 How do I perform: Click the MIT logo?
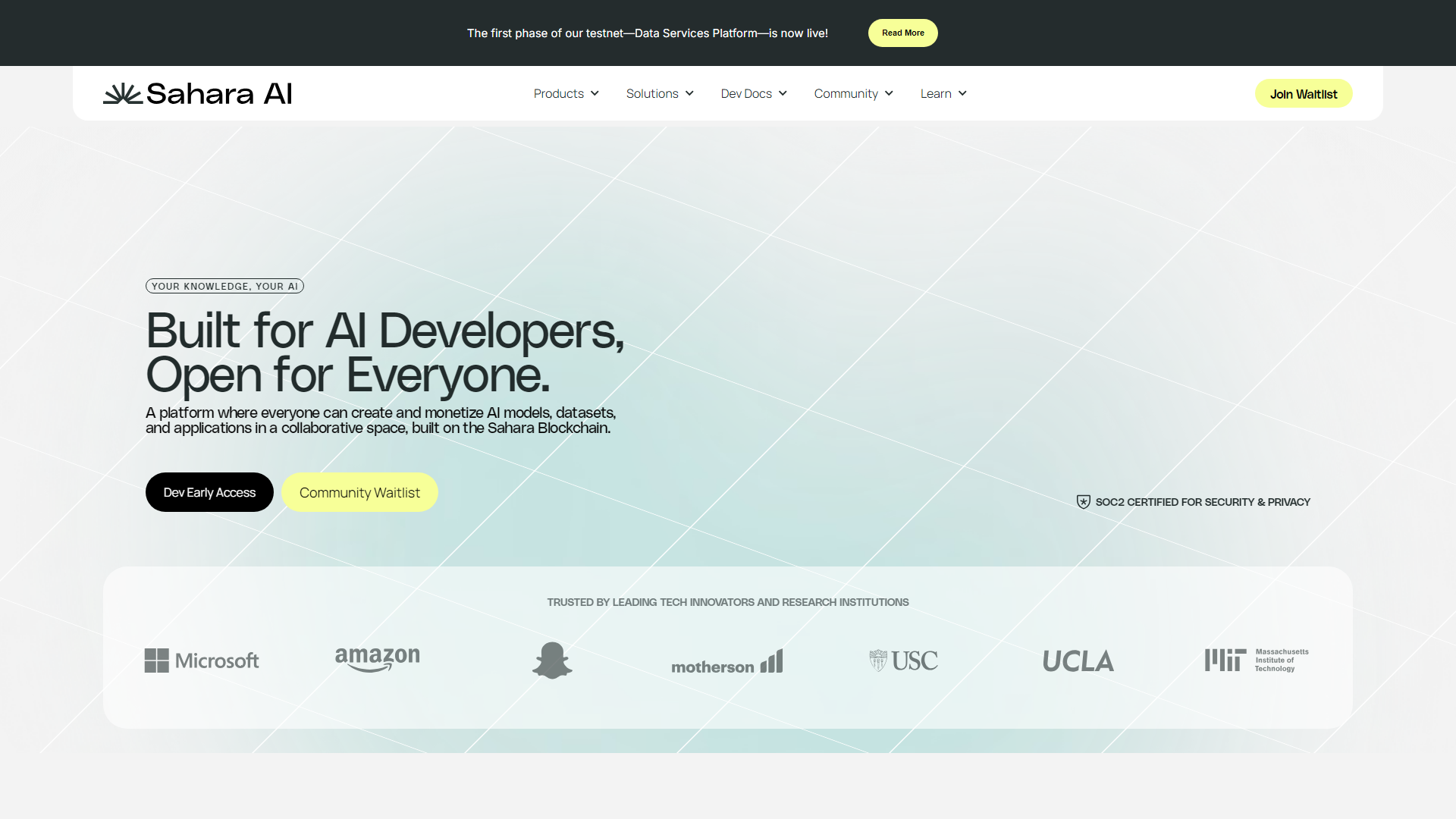tap(1257, 660)
